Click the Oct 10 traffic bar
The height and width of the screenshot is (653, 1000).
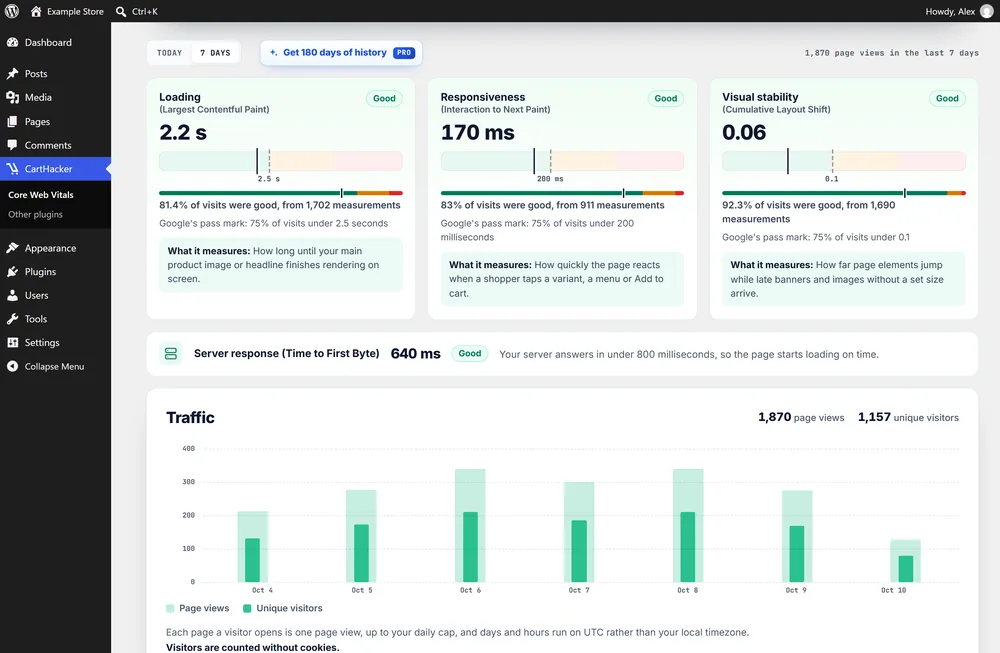(x=906, y=561)
